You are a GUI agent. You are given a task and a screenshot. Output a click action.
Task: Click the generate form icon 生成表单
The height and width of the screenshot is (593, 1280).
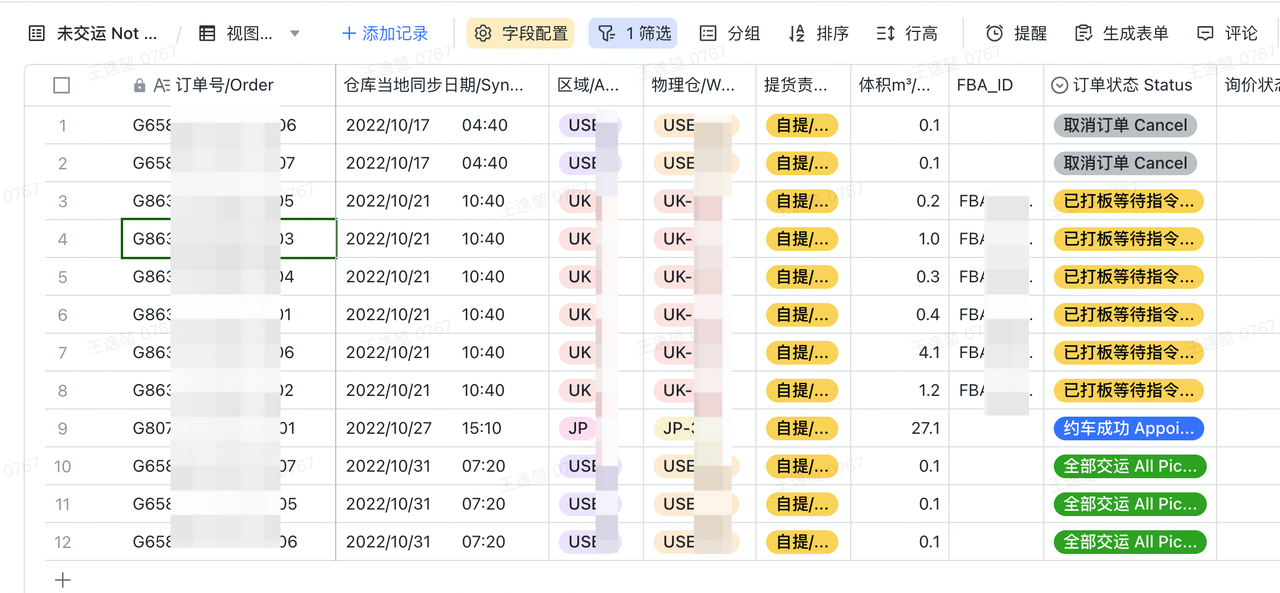click(1083, 34)
